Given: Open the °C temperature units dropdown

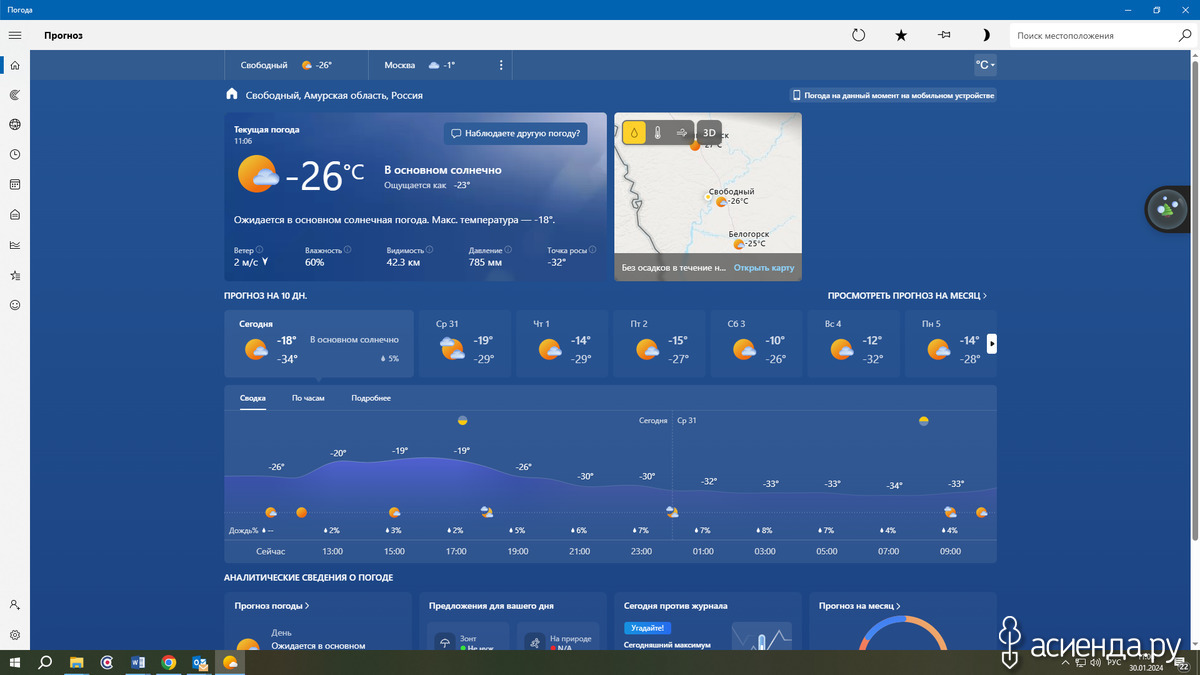Looking at the screenshot, I should click(985, 65).
